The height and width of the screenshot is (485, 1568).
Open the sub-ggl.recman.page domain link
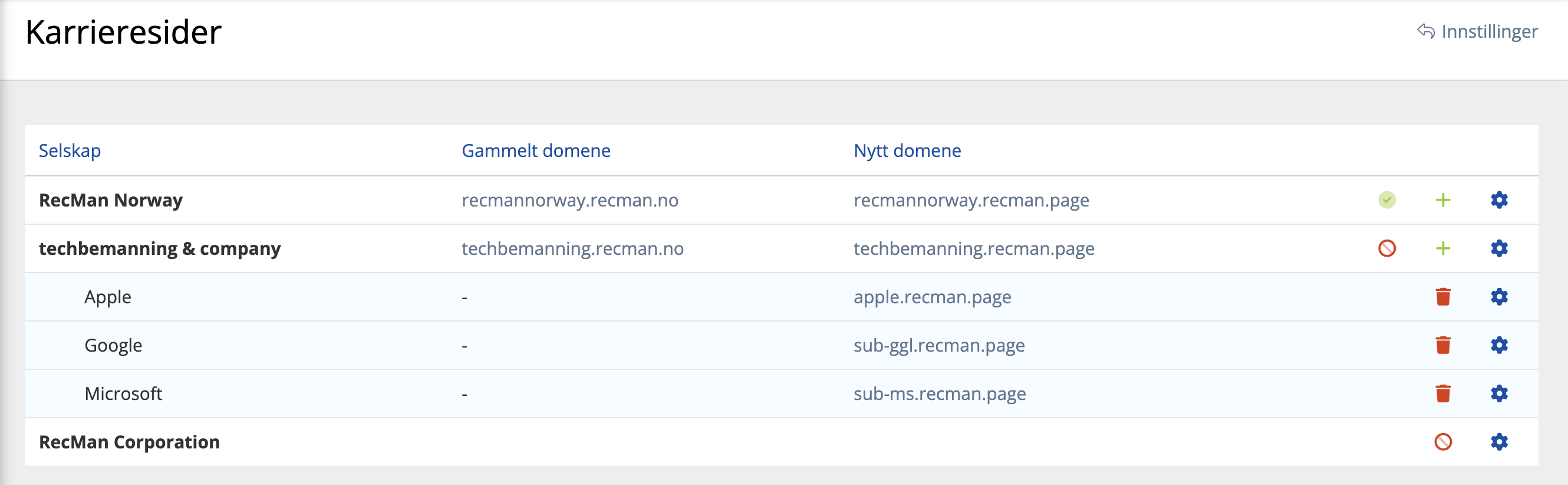[x=938, y=346]
